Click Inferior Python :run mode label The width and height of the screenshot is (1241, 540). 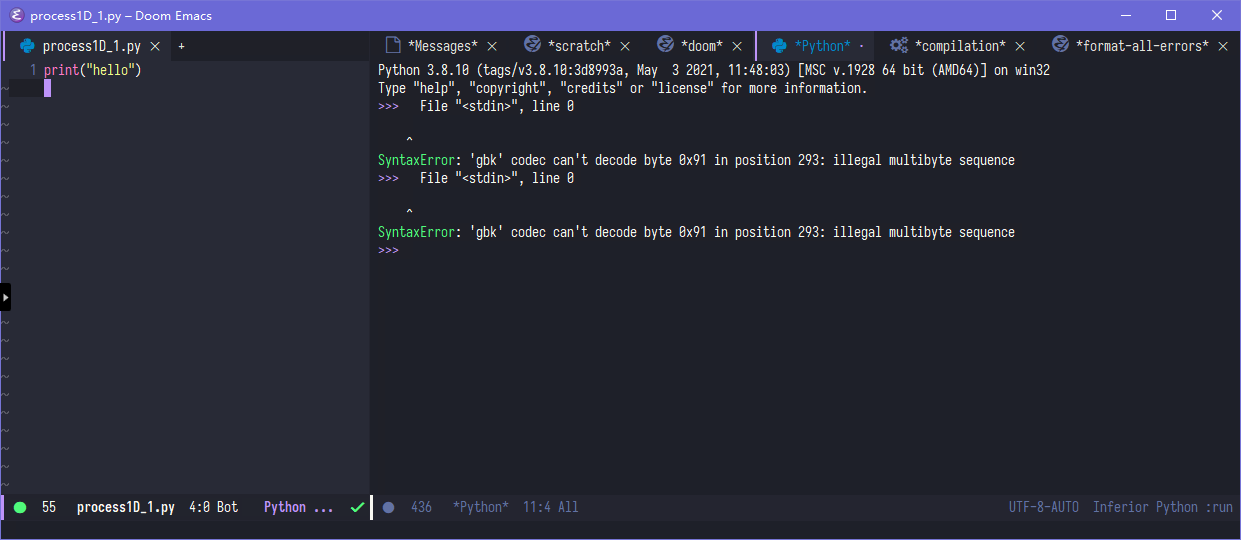click(1162, 507)
